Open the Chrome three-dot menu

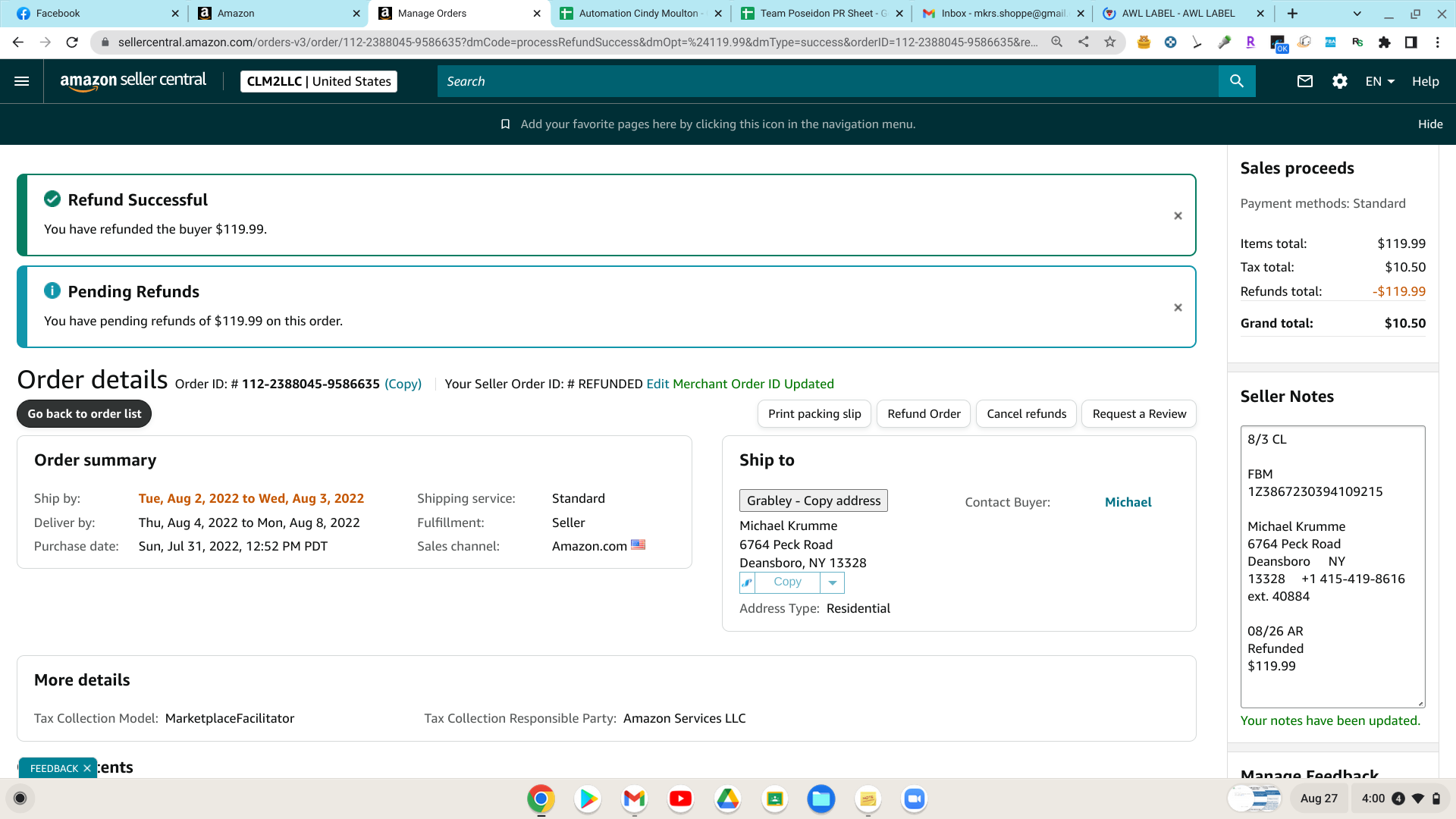[1438, 42]
